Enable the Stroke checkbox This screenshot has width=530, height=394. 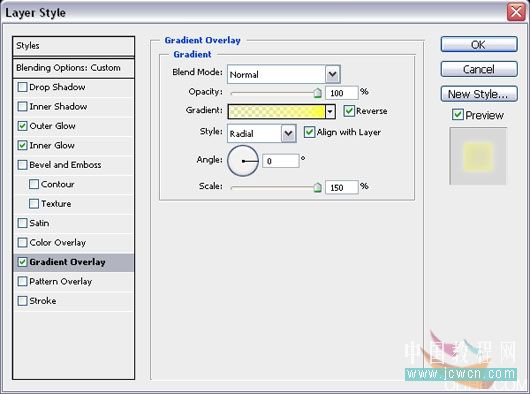click(x=22, y=301)
